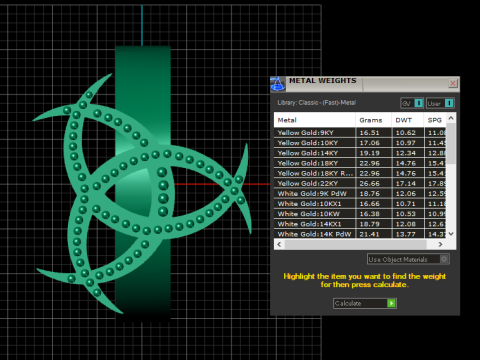The image size is (480, 360).
Task: Click the table's scroll up arrow
Action: pos(451,118)
